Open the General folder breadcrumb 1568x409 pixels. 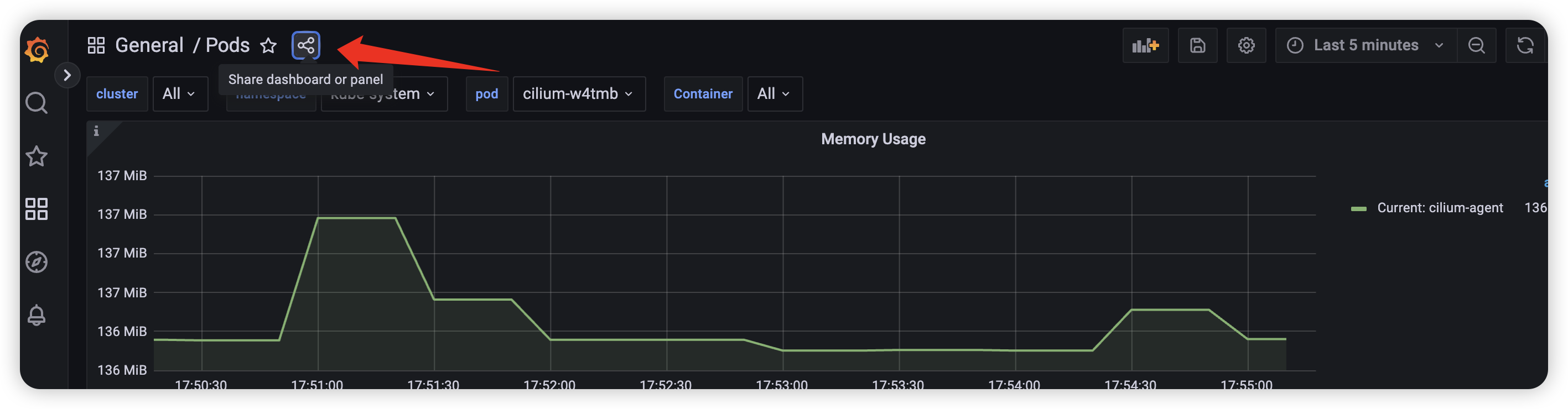point(149,45)
